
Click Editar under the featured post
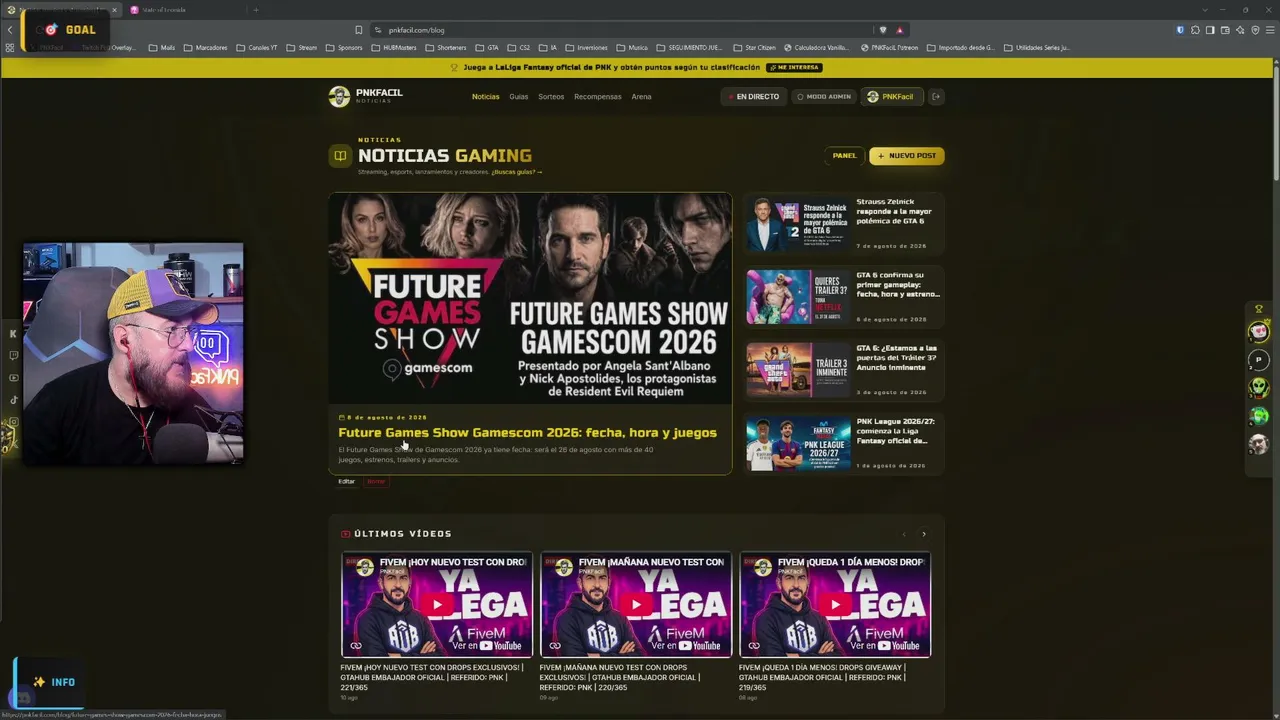coord(346,482)
